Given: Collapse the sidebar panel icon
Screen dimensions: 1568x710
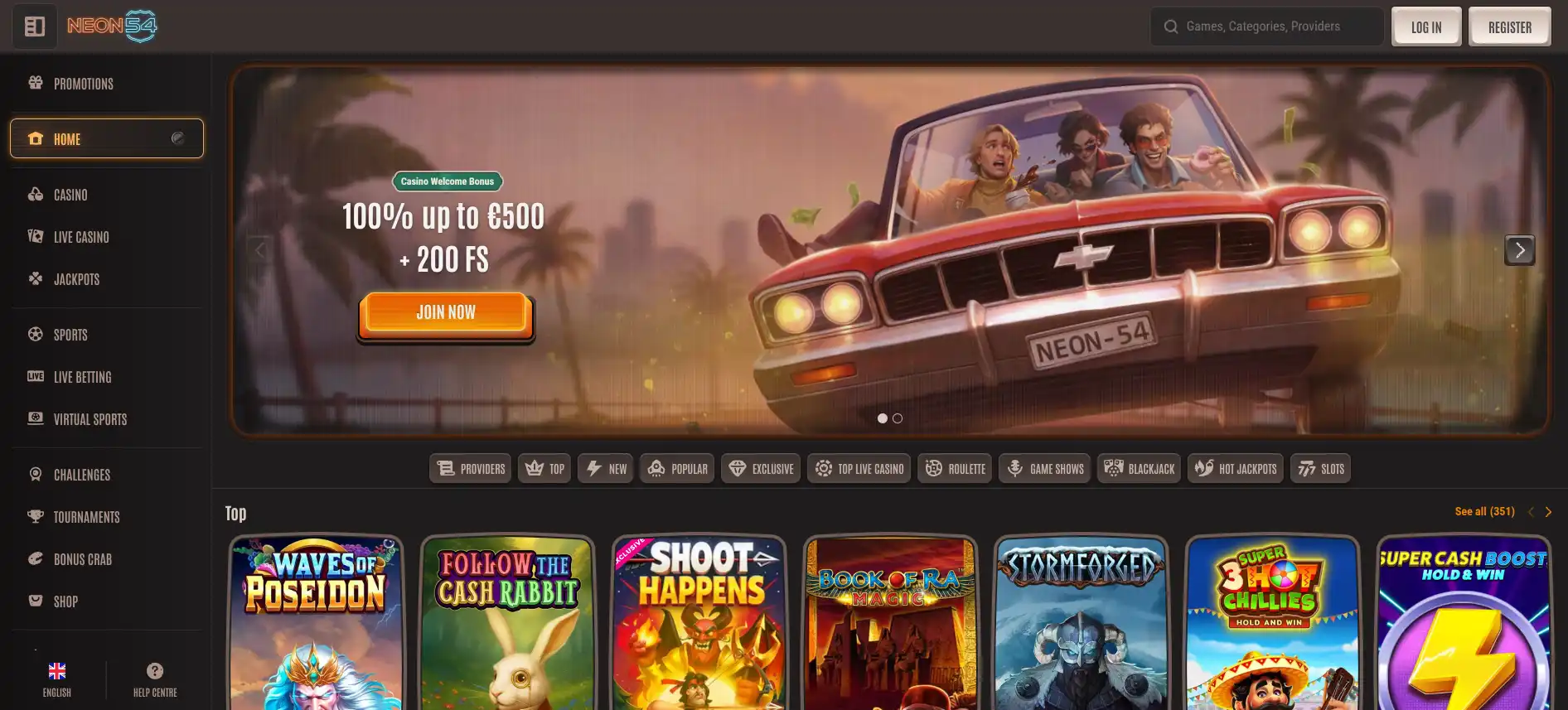Looking at the screenshot, I should pos(35,27).
